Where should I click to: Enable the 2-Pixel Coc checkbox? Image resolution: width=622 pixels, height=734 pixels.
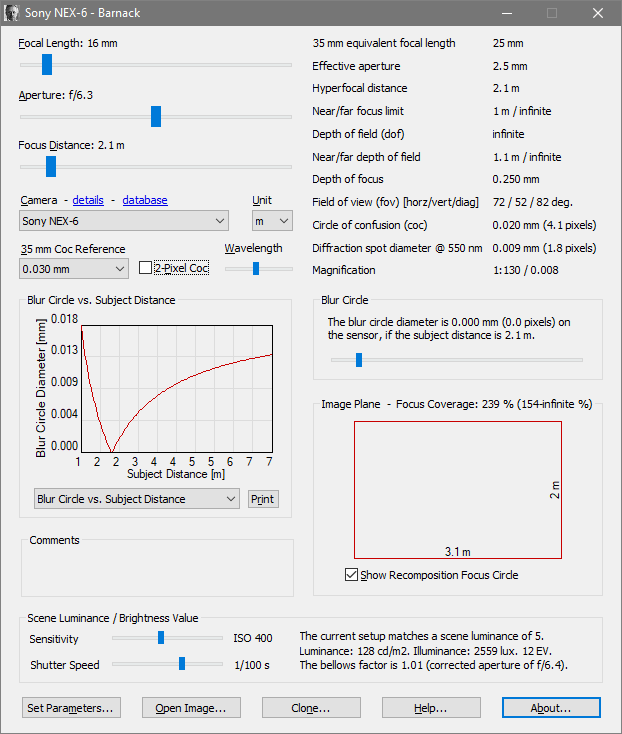coord(146,268)
